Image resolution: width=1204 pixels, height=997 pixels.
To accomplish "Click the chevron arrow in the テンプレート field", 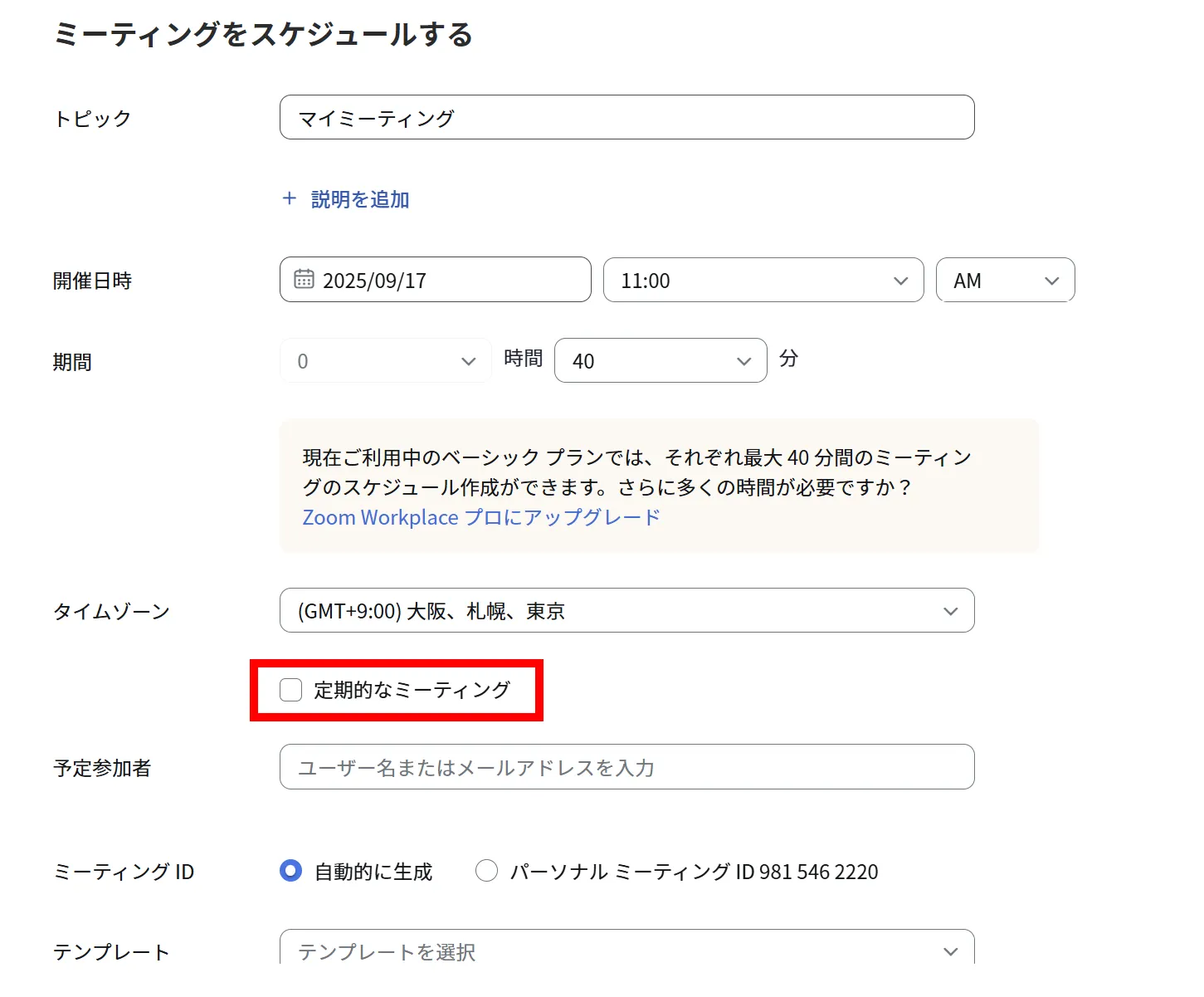I will pos(950,951).
